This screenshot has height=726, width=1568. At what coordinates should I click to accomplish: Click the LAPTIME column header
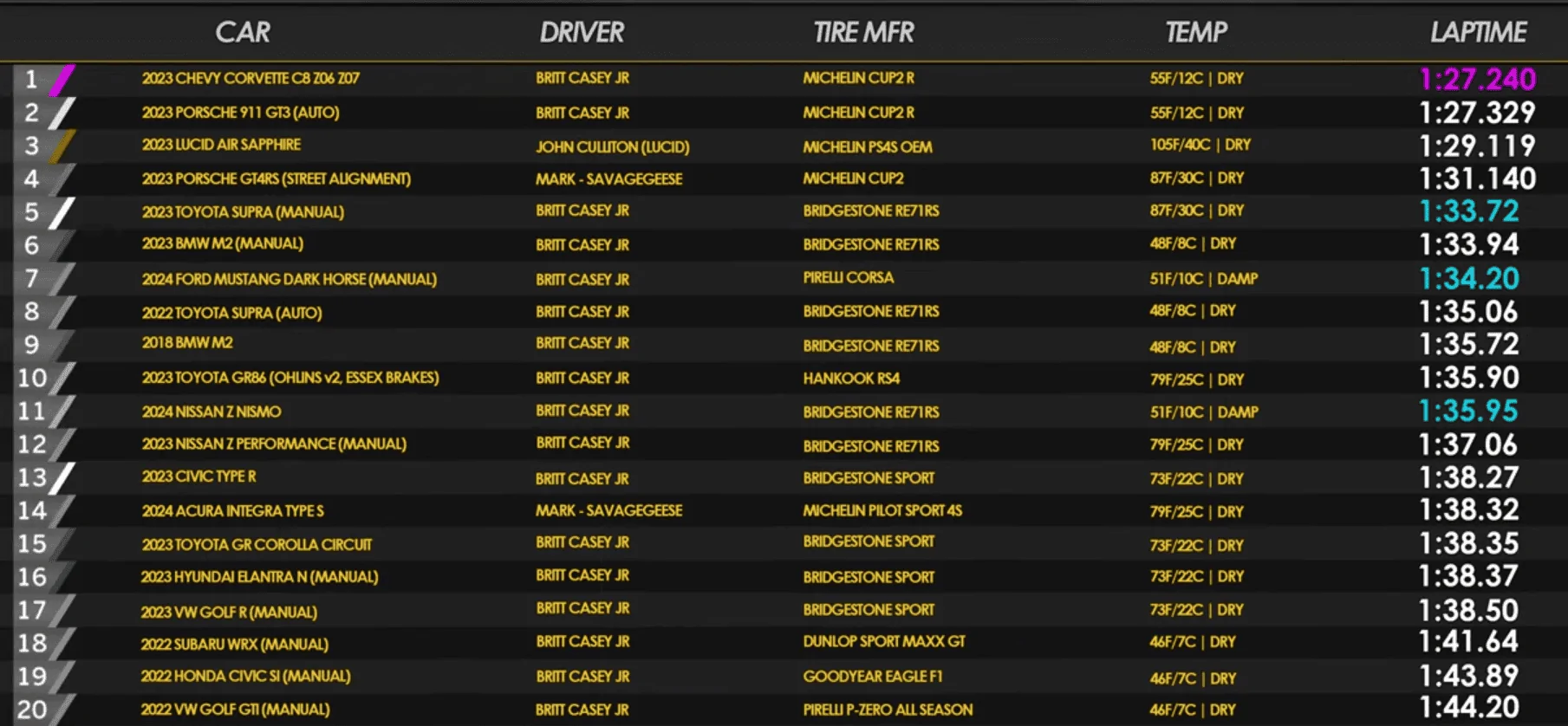(x=1478, y=32)
